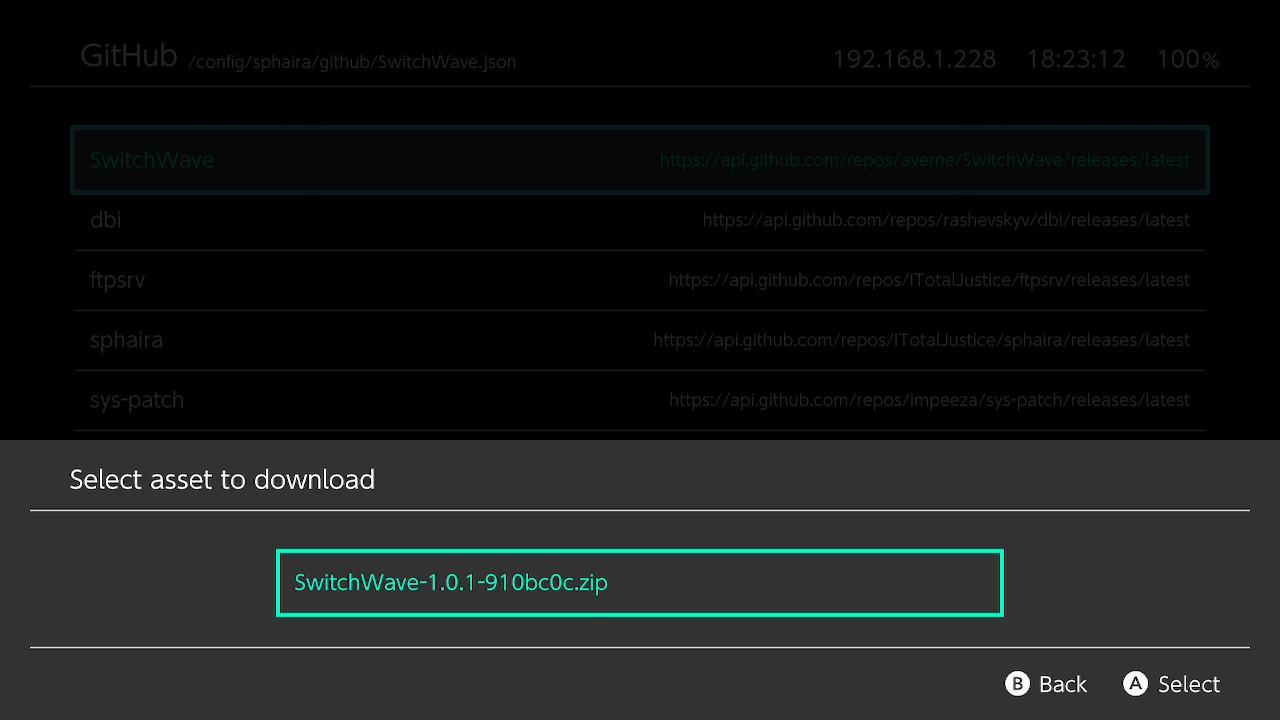Click the ITotalJustice/ftpsrv releases URL
The width and height of the screenshot is (1280, 720).
point(929,280)
